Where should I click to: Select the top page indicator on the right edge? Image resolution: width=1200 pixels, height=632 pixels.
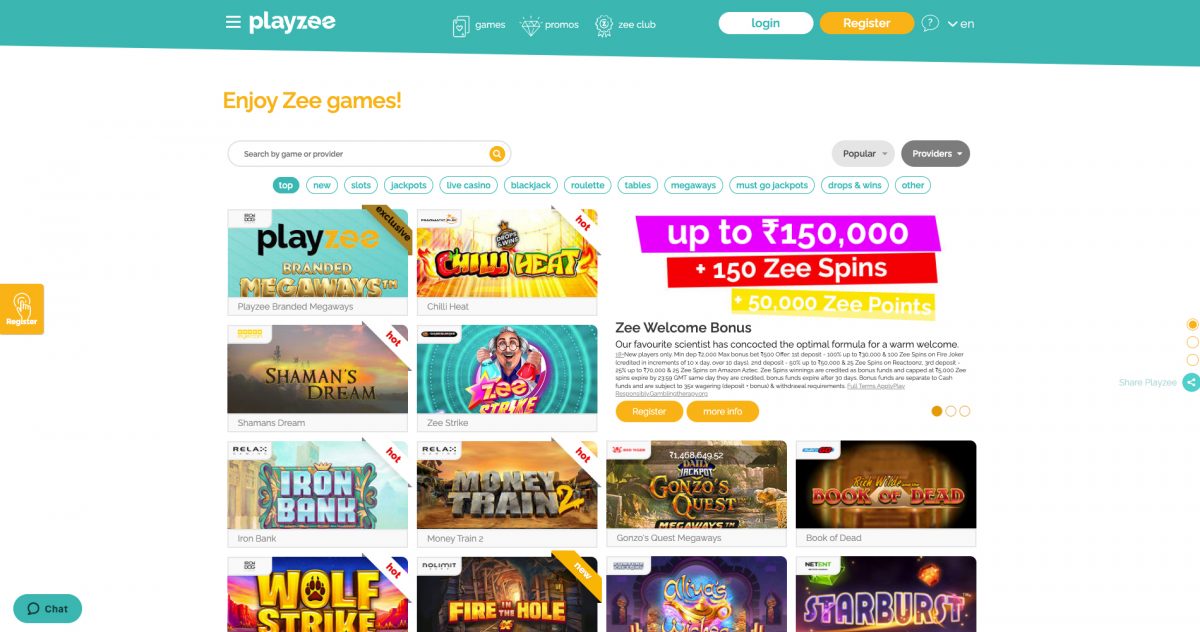1192,325
